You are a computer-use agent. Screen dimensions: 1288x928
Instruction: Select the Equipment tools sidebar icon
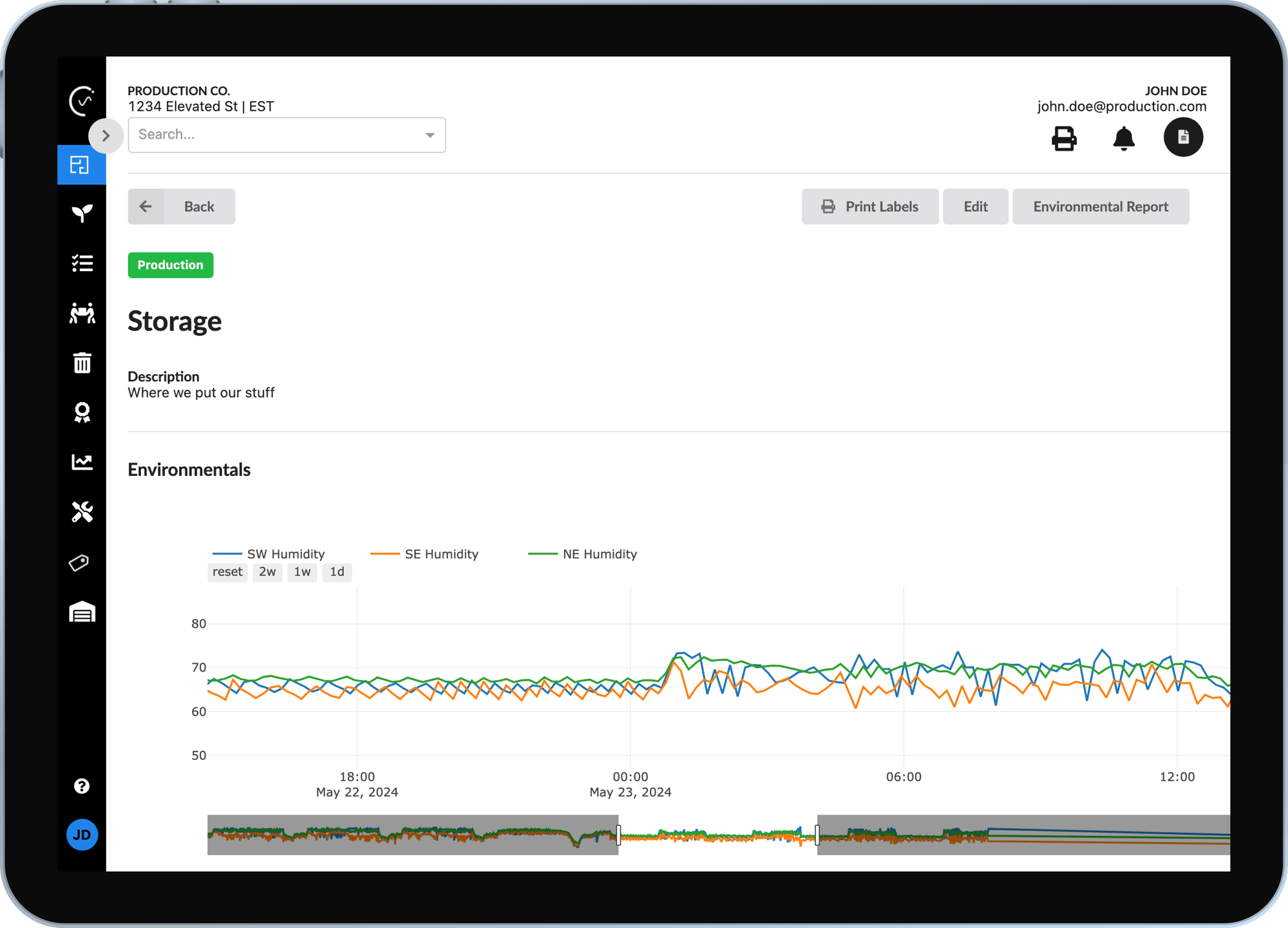click(x=81, y=512)
